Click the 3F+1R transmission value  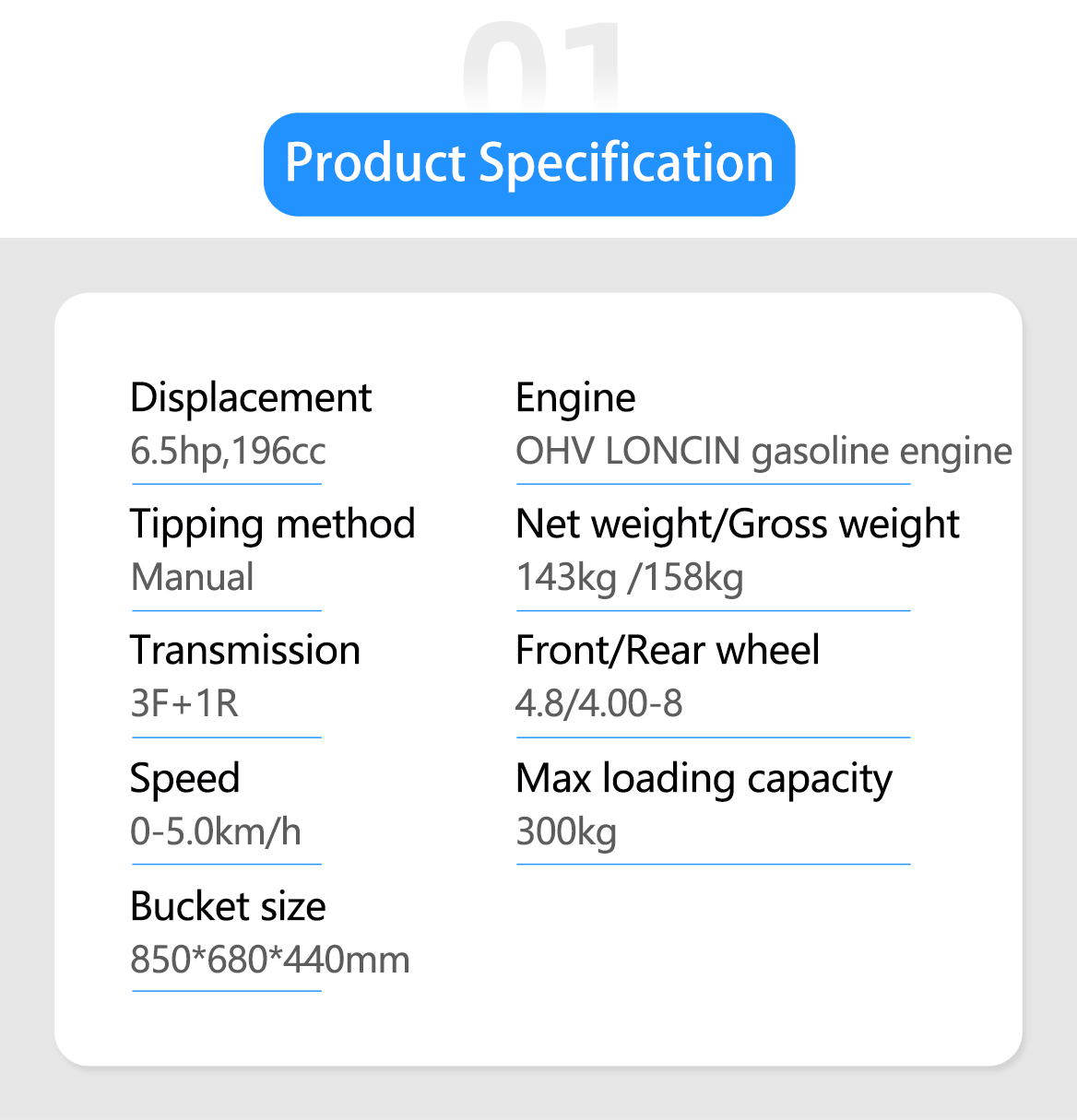pyautogui.click(x=184, y=704)
